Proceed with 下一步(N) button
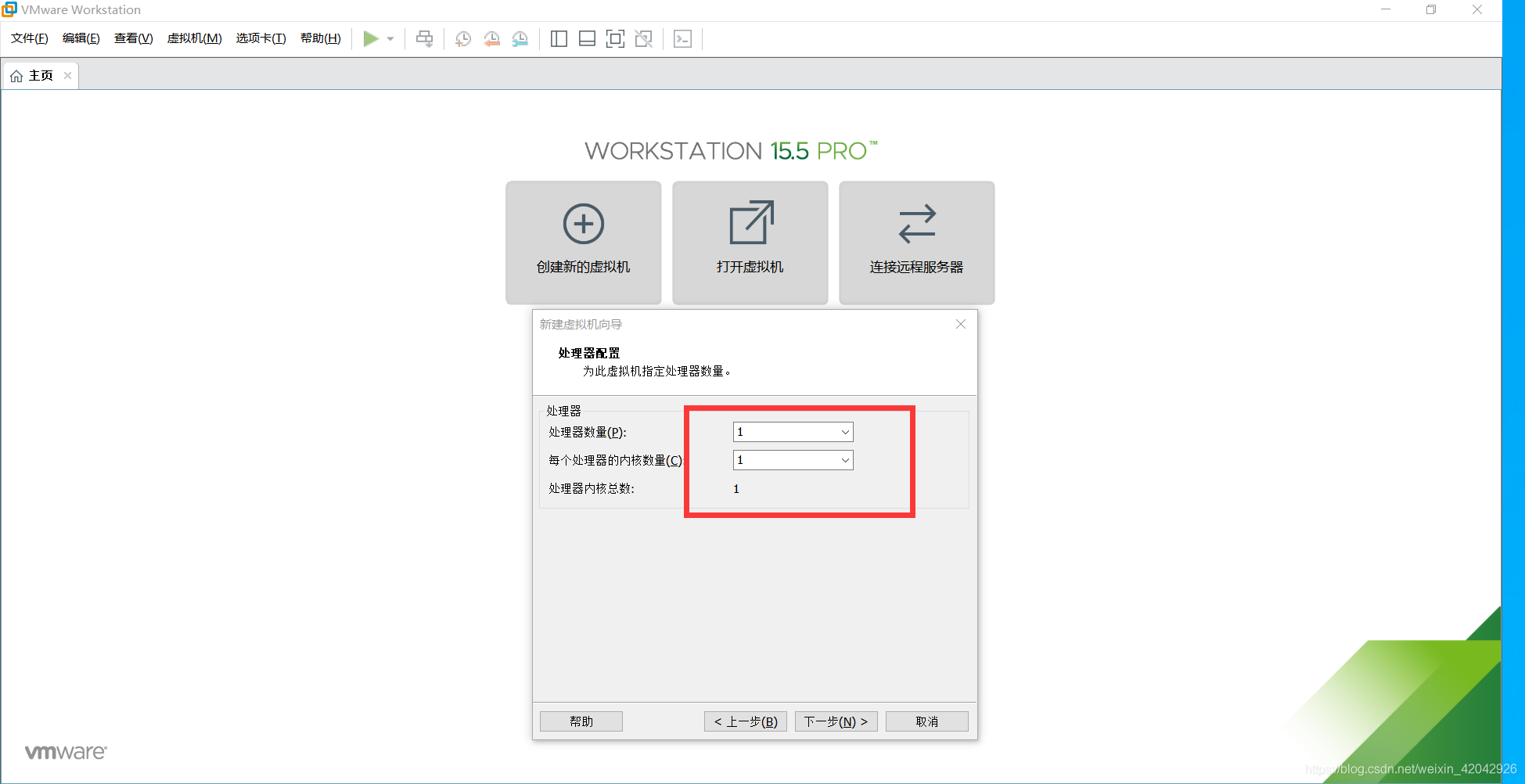 click(836, 721)
